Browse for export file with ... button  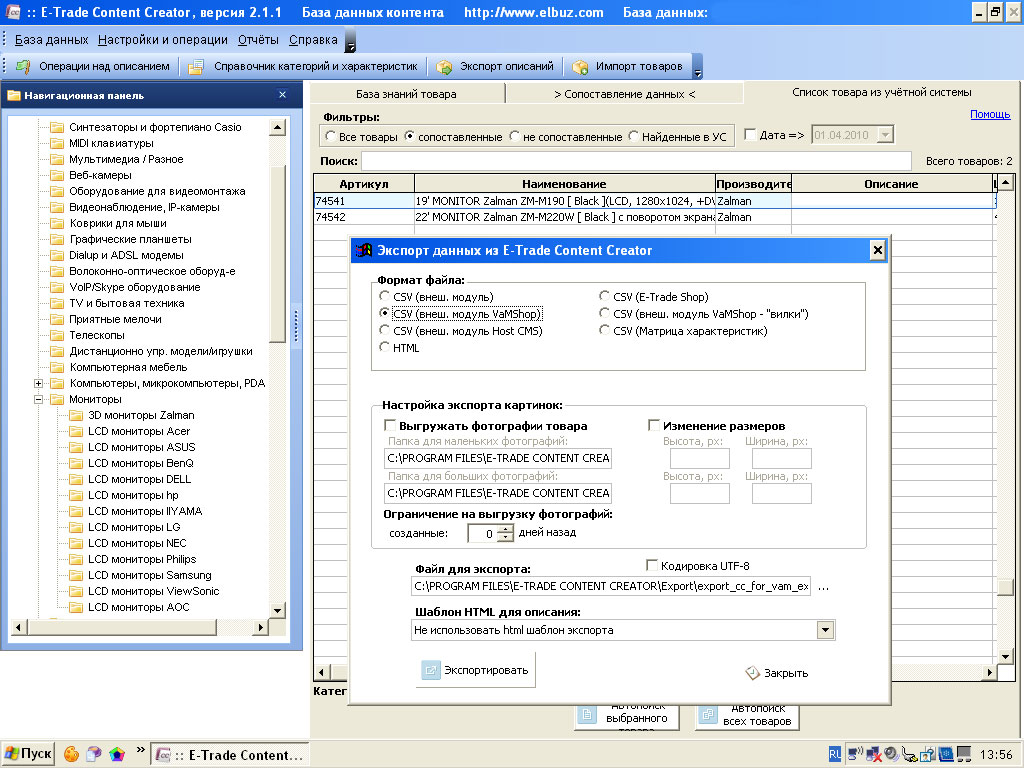coord(824,586)
